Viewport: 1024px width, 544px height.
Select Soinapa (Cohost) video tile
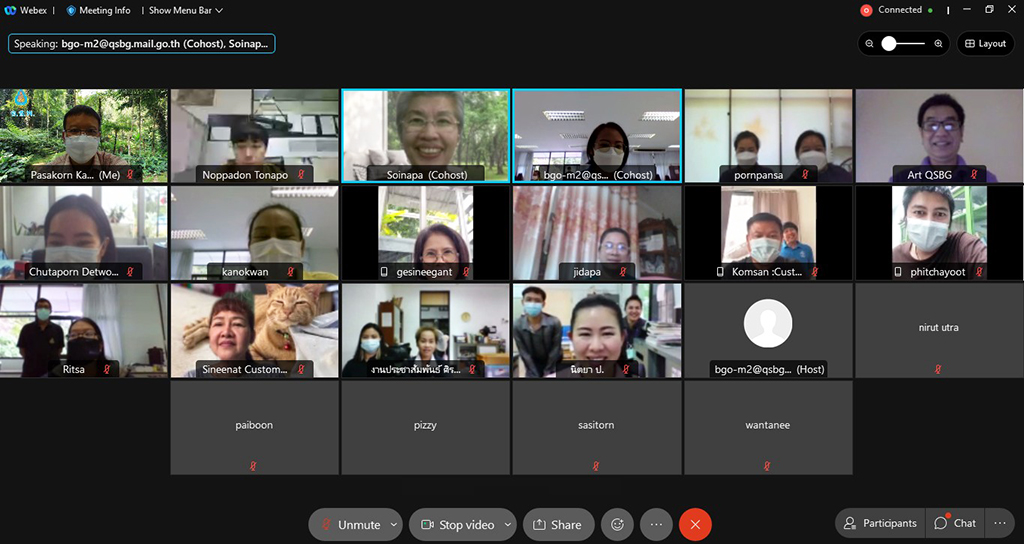coord(426,135)
